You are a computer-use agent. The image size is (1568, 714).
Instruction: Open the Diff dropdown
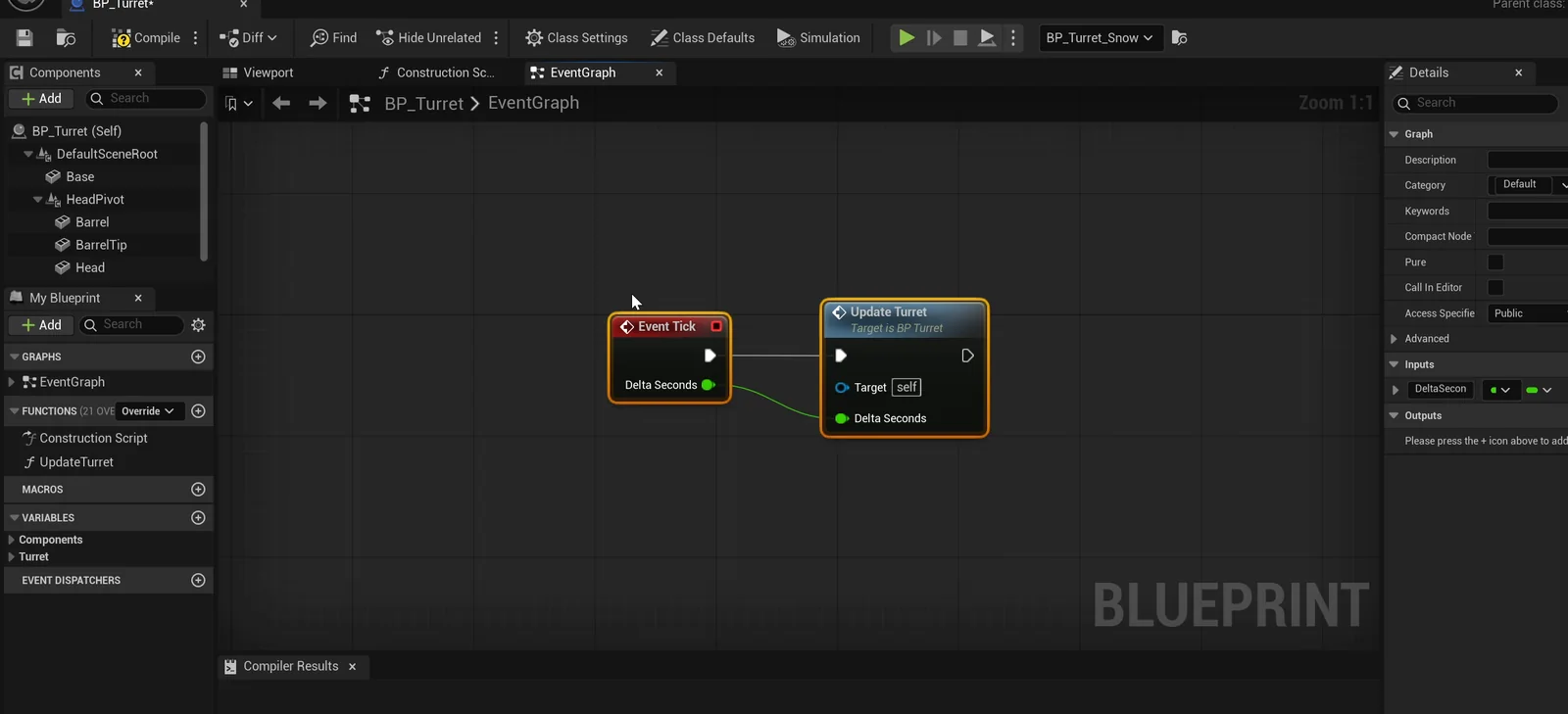(x=248, y=38)
